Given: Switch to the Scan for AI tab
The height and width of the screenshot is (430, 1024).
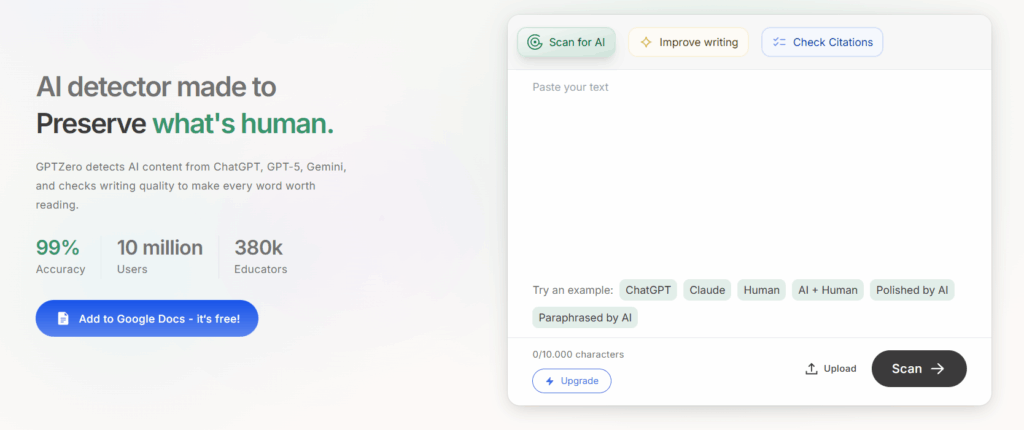Looking at the screenshot, I should (566, 43).
